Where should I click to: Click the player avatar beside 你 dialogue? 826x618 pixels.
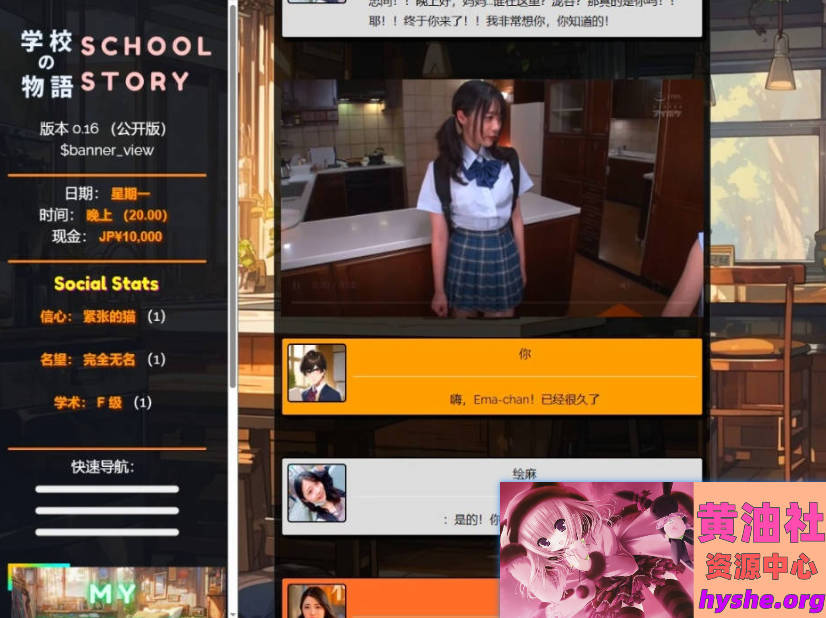[317, 373]
